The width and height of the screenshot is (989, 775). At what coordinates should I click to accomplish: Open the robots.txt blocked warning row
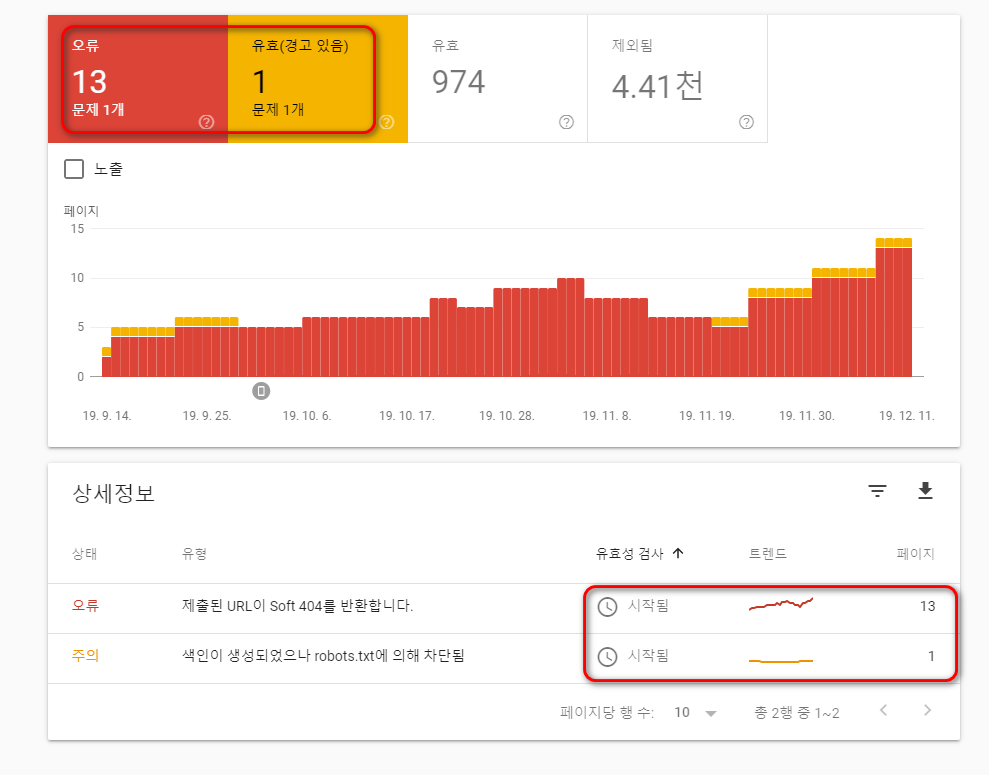(x=503, y=659)
